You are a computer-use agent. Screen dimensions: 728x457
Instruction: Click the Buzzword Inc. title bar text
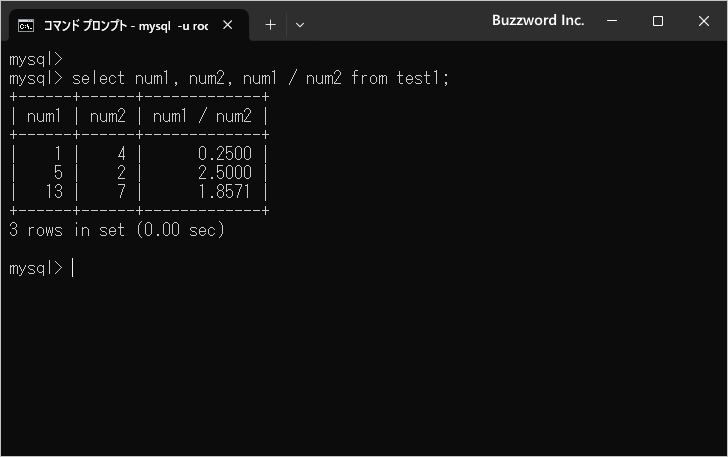point(538,20)
